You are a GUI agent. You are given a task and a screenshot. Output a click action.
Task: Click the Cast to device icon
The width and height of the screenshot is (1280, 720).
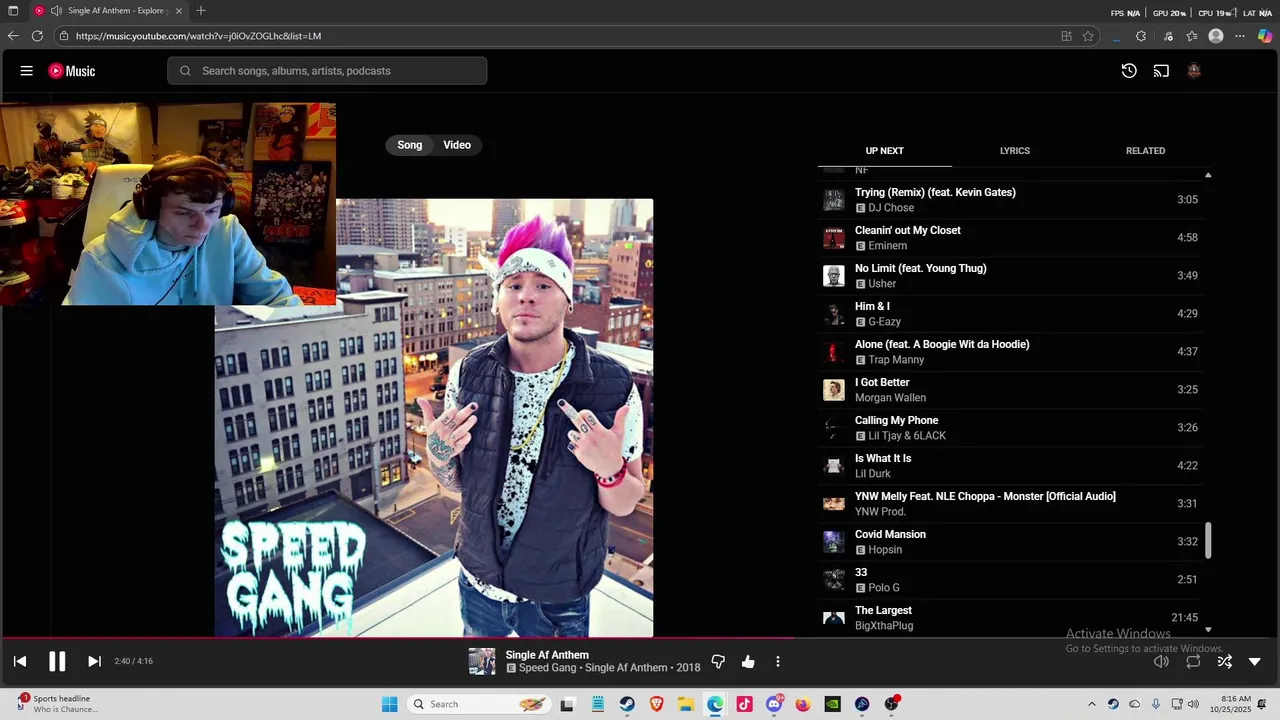click(x=1161, y=71)
